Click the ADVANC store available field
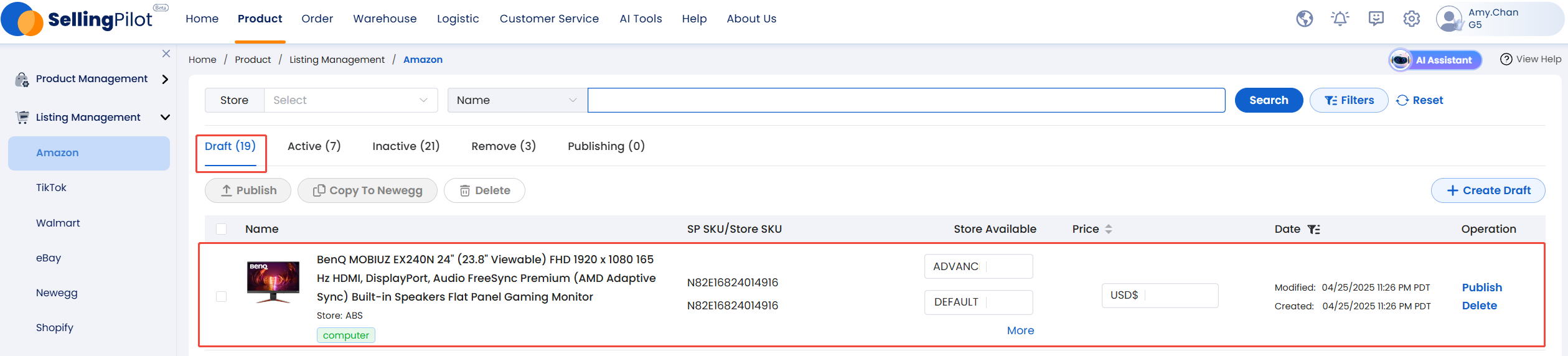Image resolution: width=1568 pixels, height=356 pixels. [x=979, y=266]
